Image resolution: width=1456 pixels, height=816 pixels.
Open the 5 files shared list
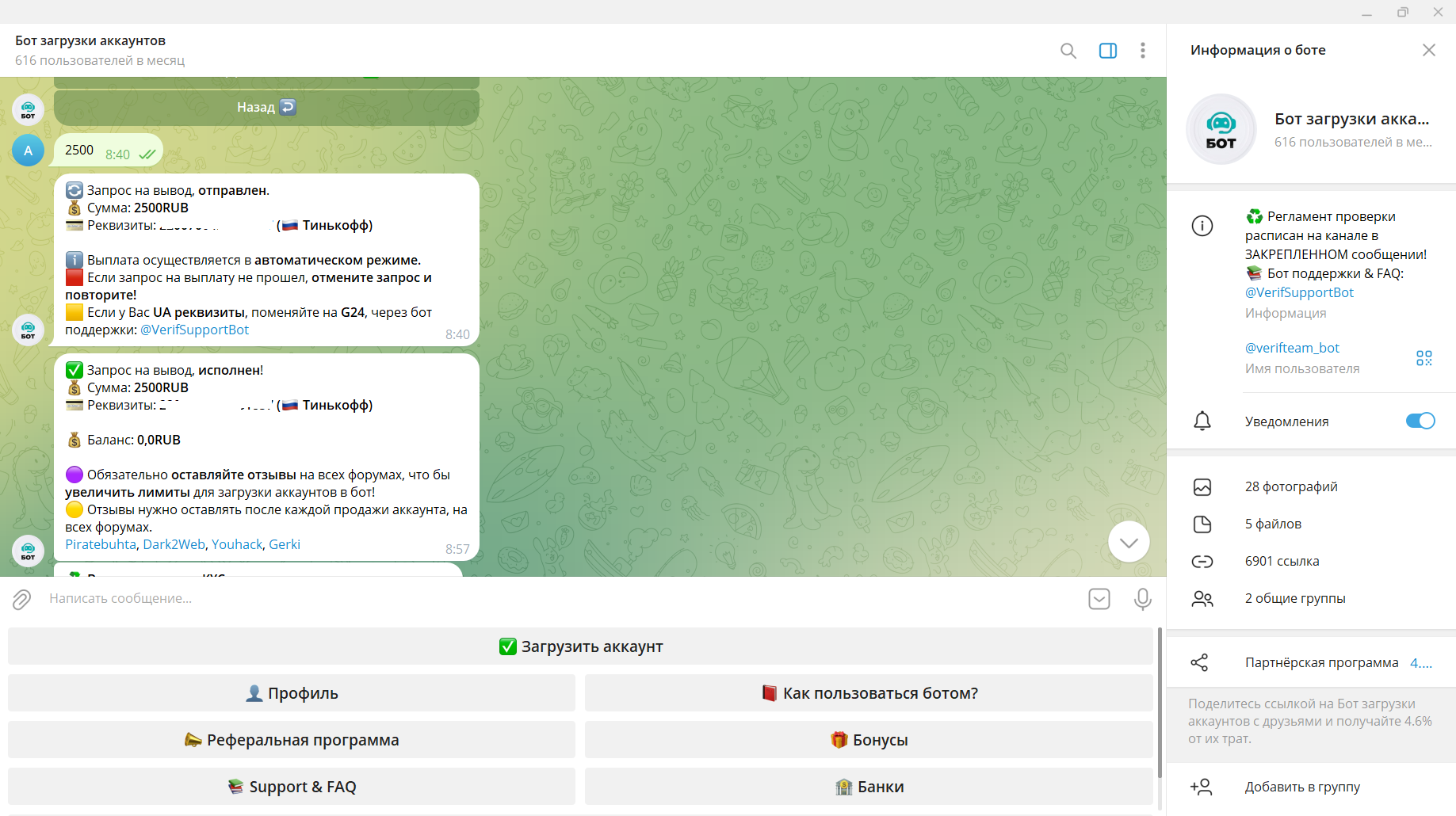coord(1272,524)
